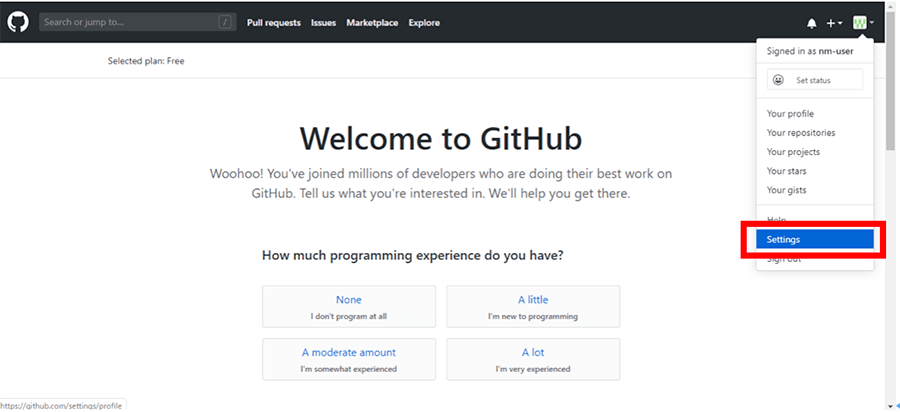Click the Signed in as nm-user text
Screen dimensions: 900x412
(x=810, y=51)
